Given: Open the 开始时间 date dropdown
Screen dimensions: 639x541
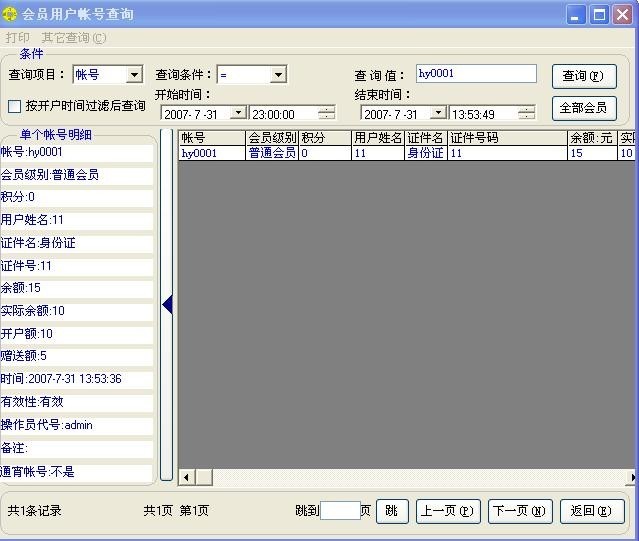Looking at the screenshot, I should (x=238, y=112).
